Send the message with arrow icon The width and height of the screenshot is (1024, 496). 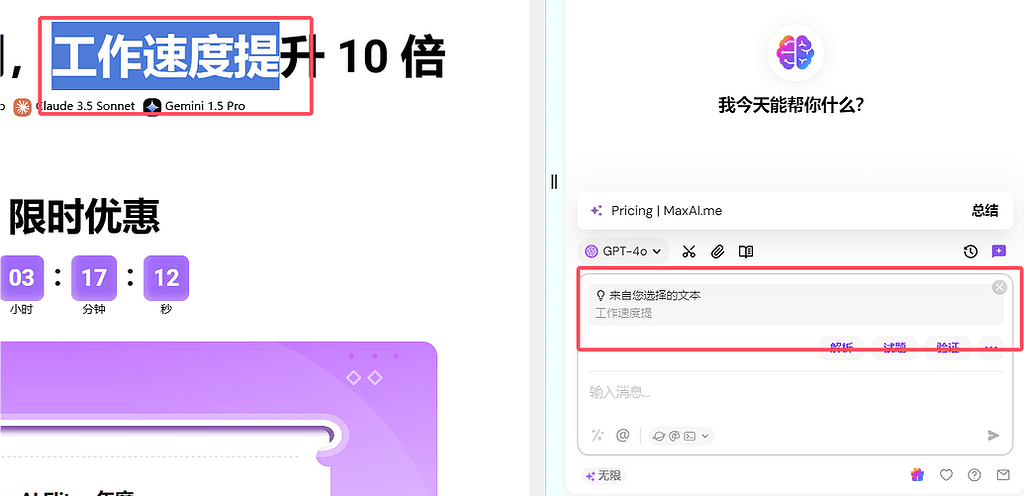pos(993,436)
